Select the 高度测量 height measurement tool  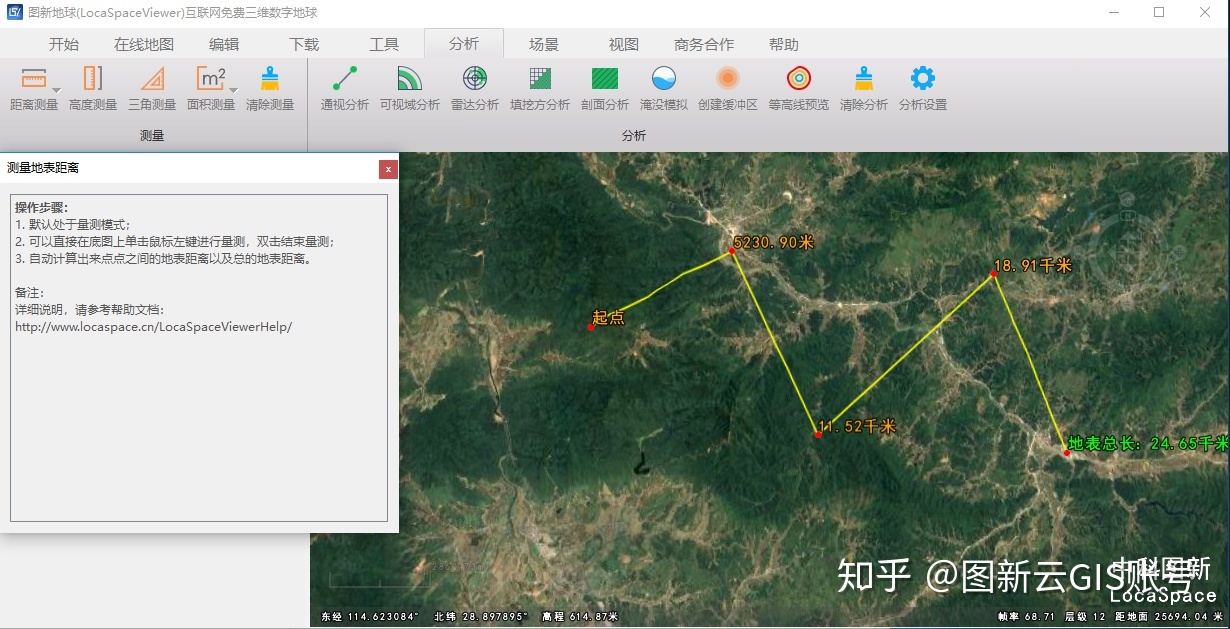tap(93, 88)
